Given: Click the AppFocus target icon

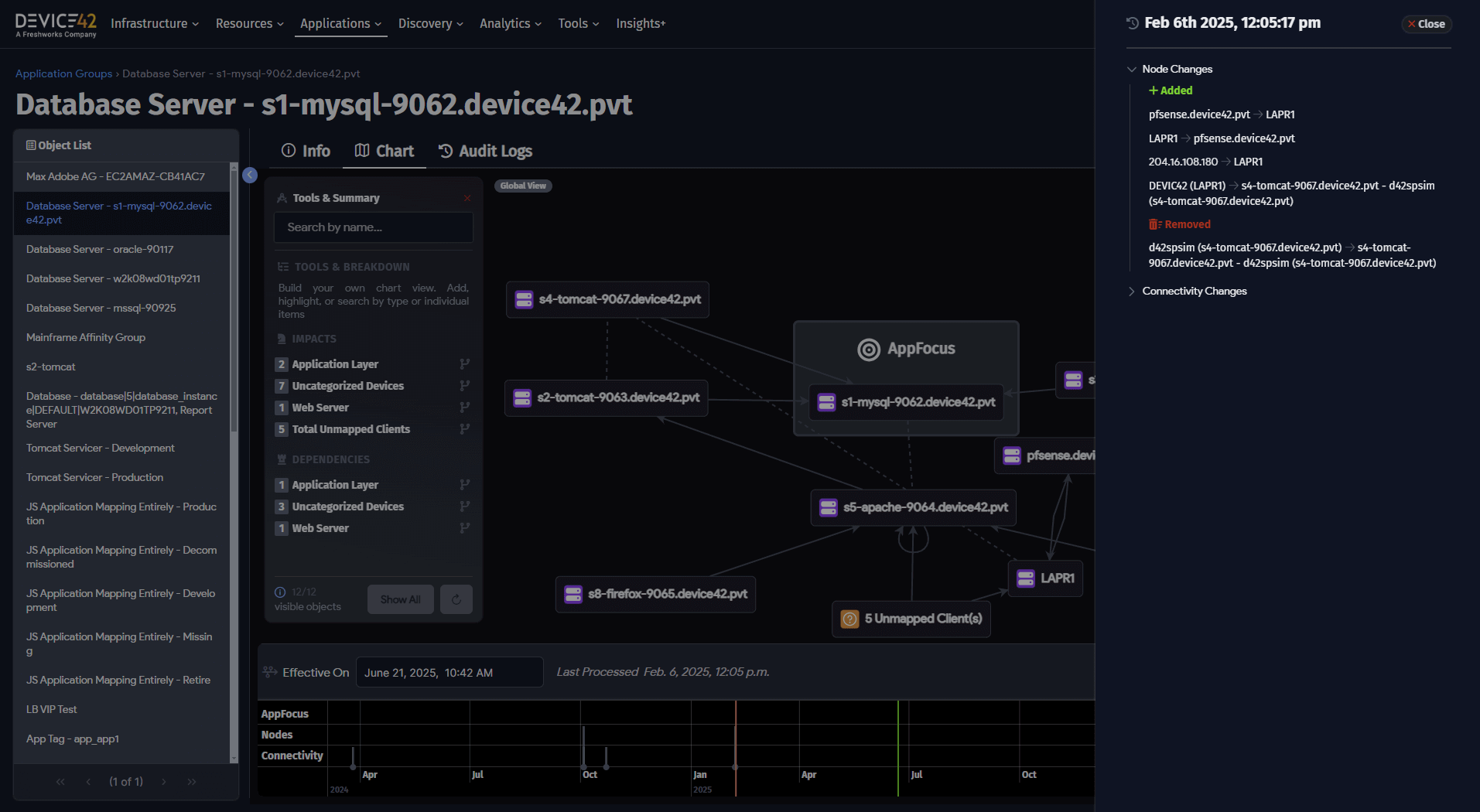Looking at the screenshot, I should pos(869,350).
